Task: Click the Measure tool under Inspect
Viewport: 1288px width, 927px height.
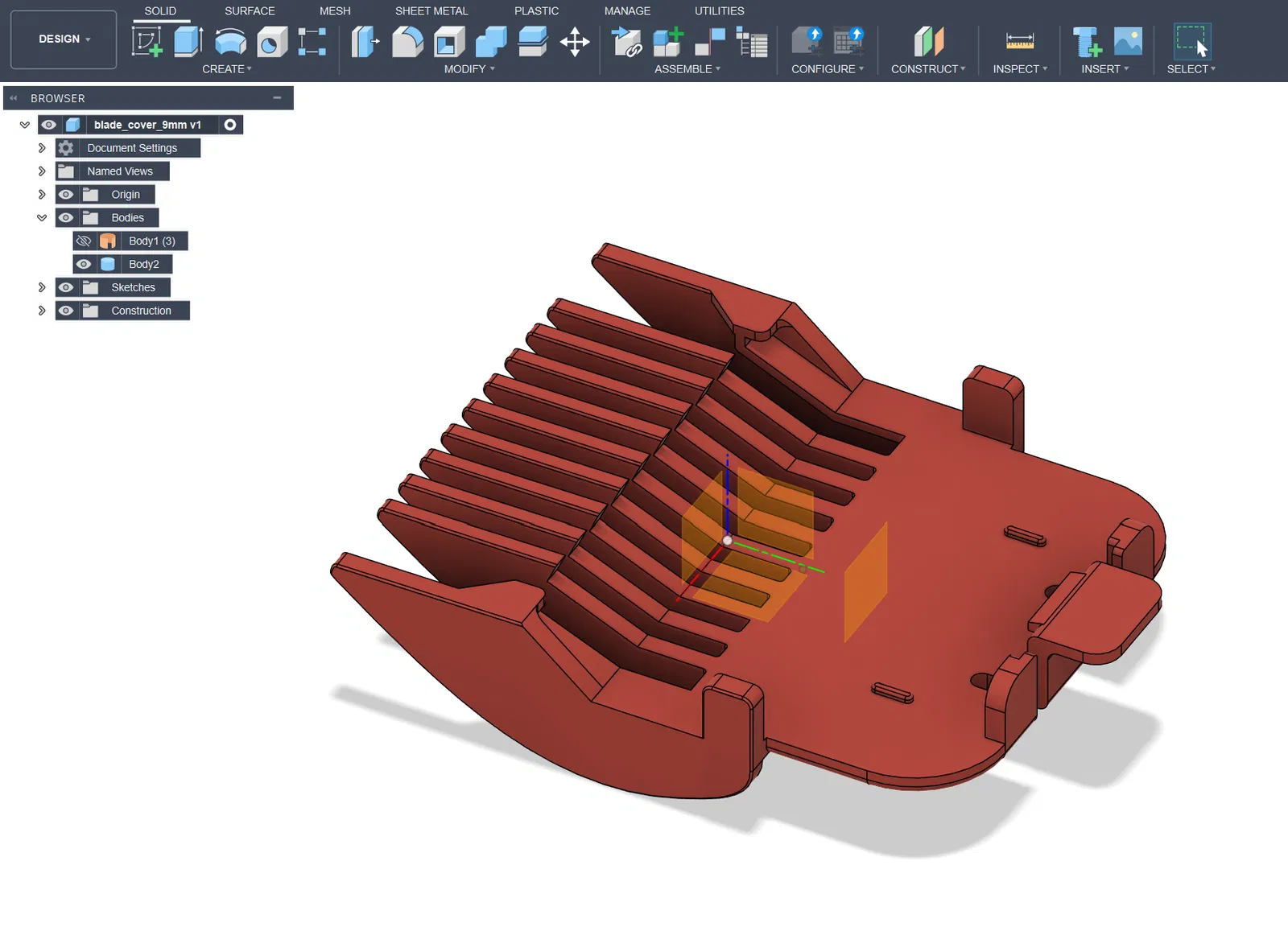Action: click(1019, 41)
